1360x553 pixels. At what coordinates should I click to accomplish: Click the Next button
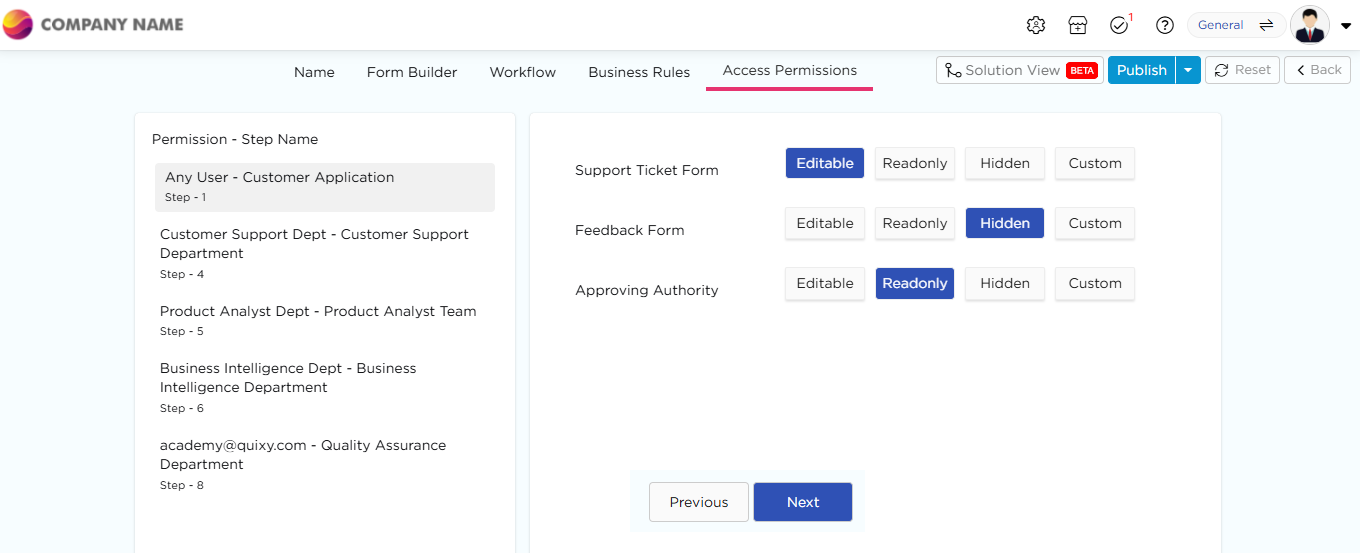tap(802, 502)
